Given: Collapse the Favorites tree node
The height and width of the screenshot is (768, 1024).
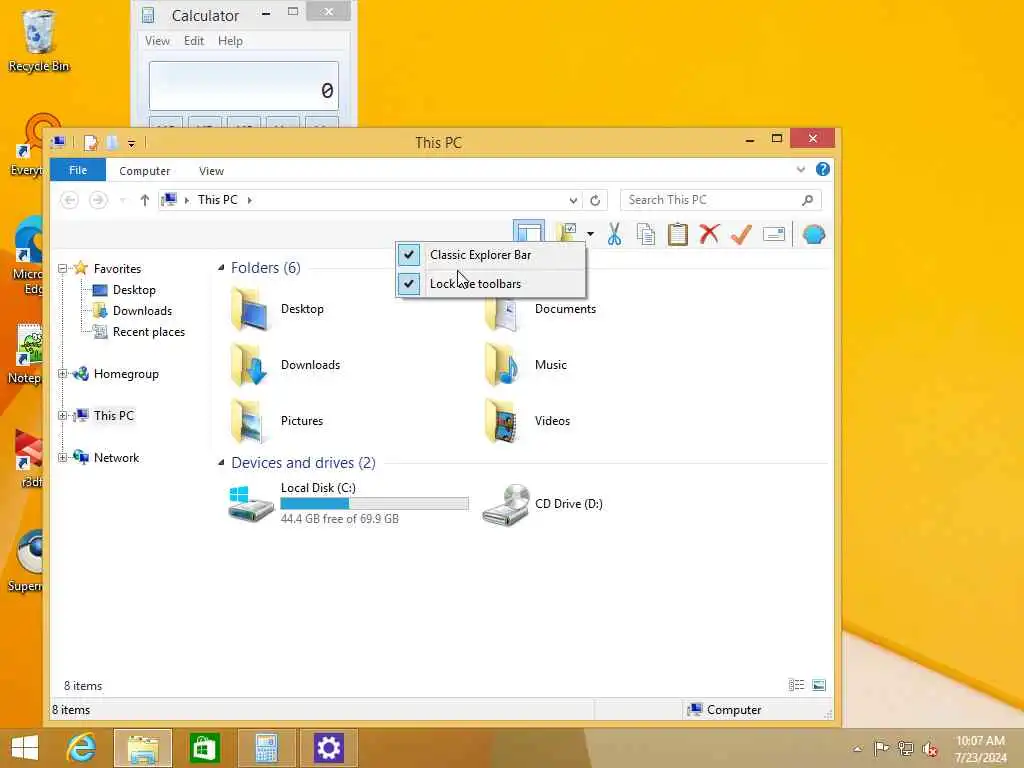Looking at the screenshot, I should click(x=63, y=268).
